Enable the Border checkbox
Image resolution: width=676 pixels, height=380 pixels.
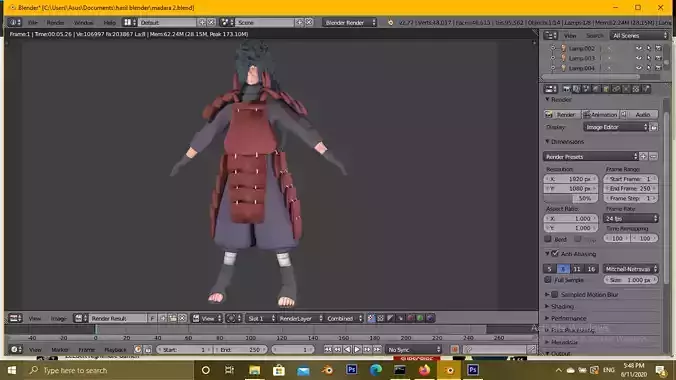tap(548, 239)
